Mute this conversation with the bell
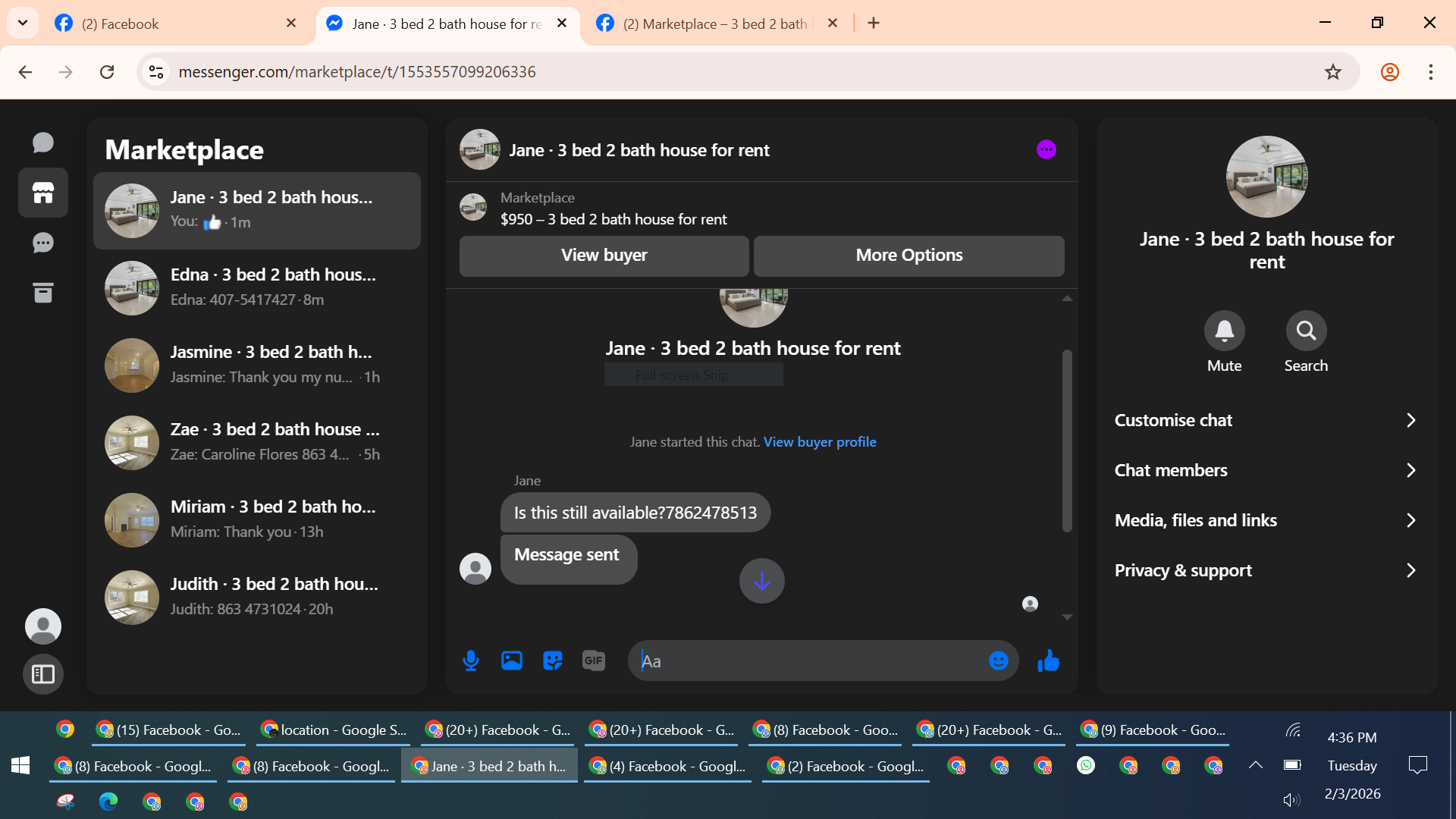This screenshot has height=819, width=1456. click(1225, 331)
